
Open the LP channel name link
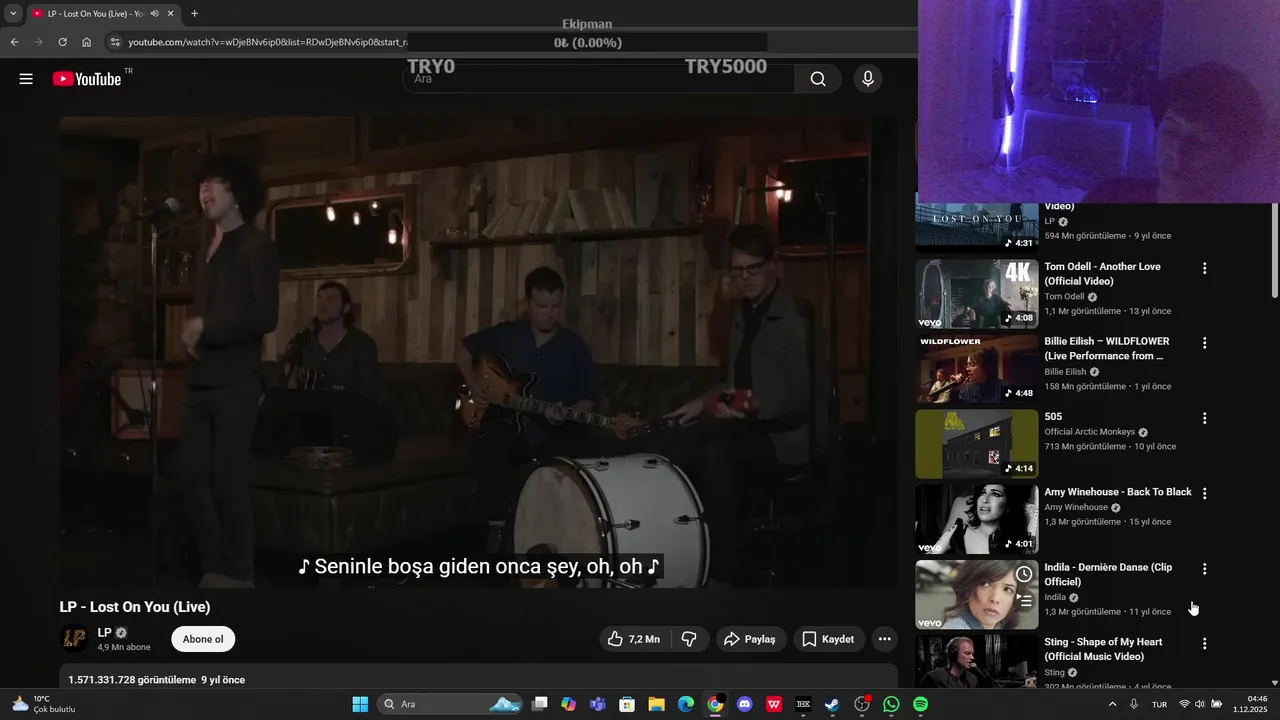click(104, 632)
